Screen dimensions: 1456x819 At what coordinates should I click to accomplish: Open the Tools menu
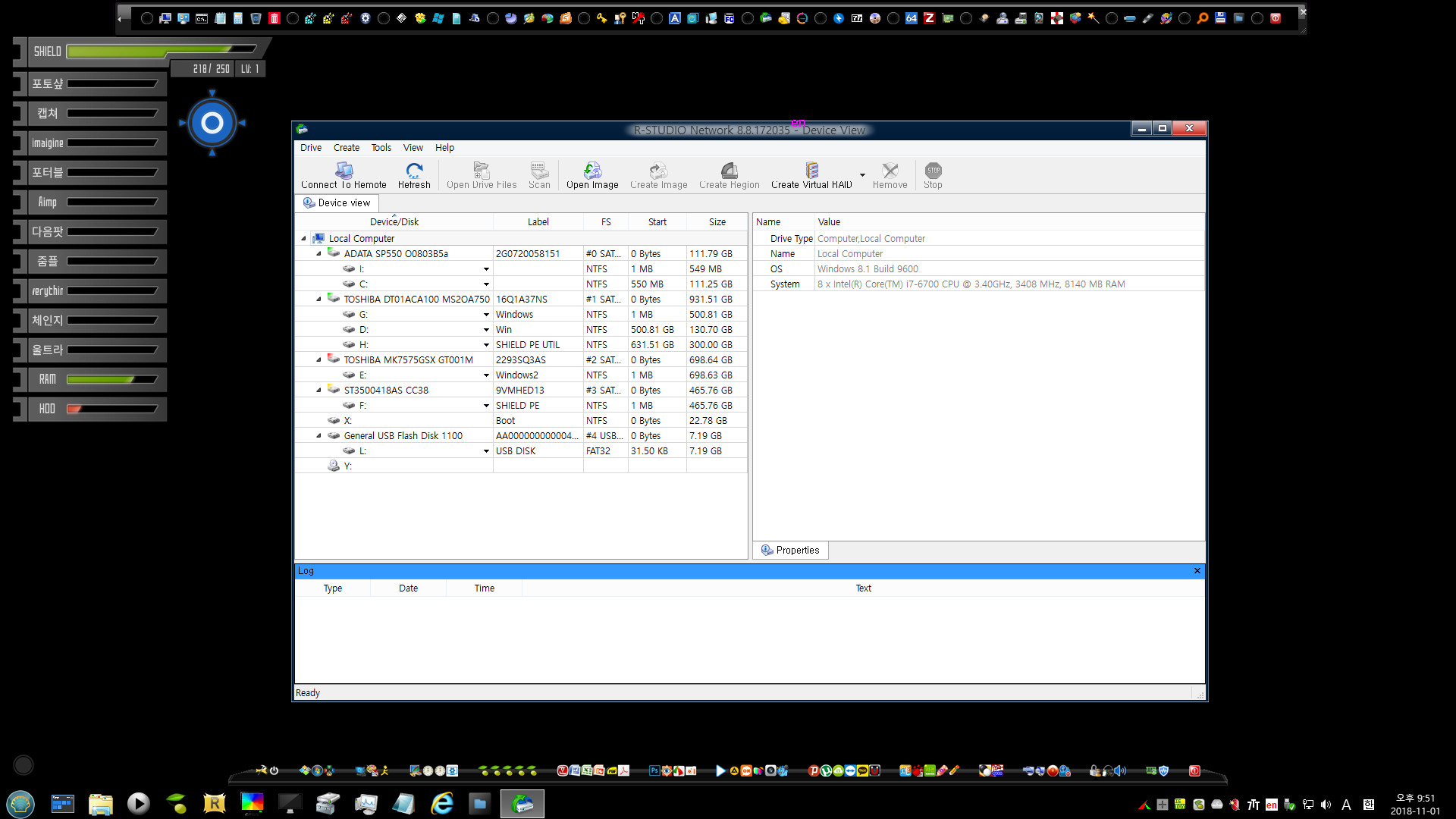(x=381, y=148)
